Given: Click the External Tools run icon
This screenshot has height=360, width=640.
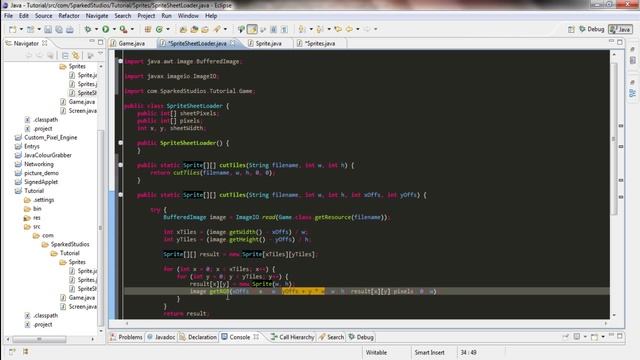Looking at the screenshot, I should click(123, 29).
